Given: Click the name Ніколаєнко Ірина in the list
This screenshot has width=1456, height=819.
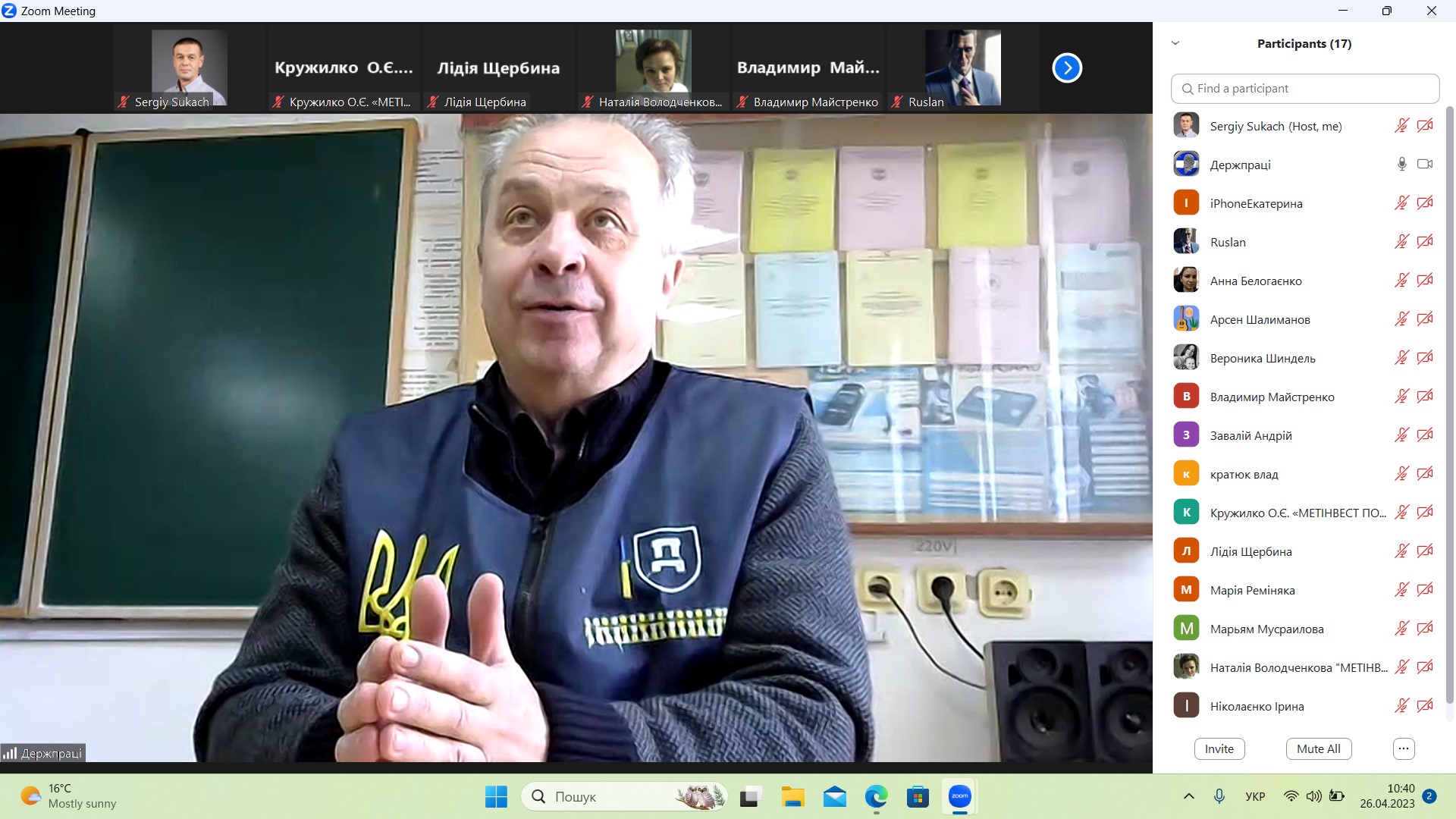Looking at the screenshot, I should tap(1257, 707).
